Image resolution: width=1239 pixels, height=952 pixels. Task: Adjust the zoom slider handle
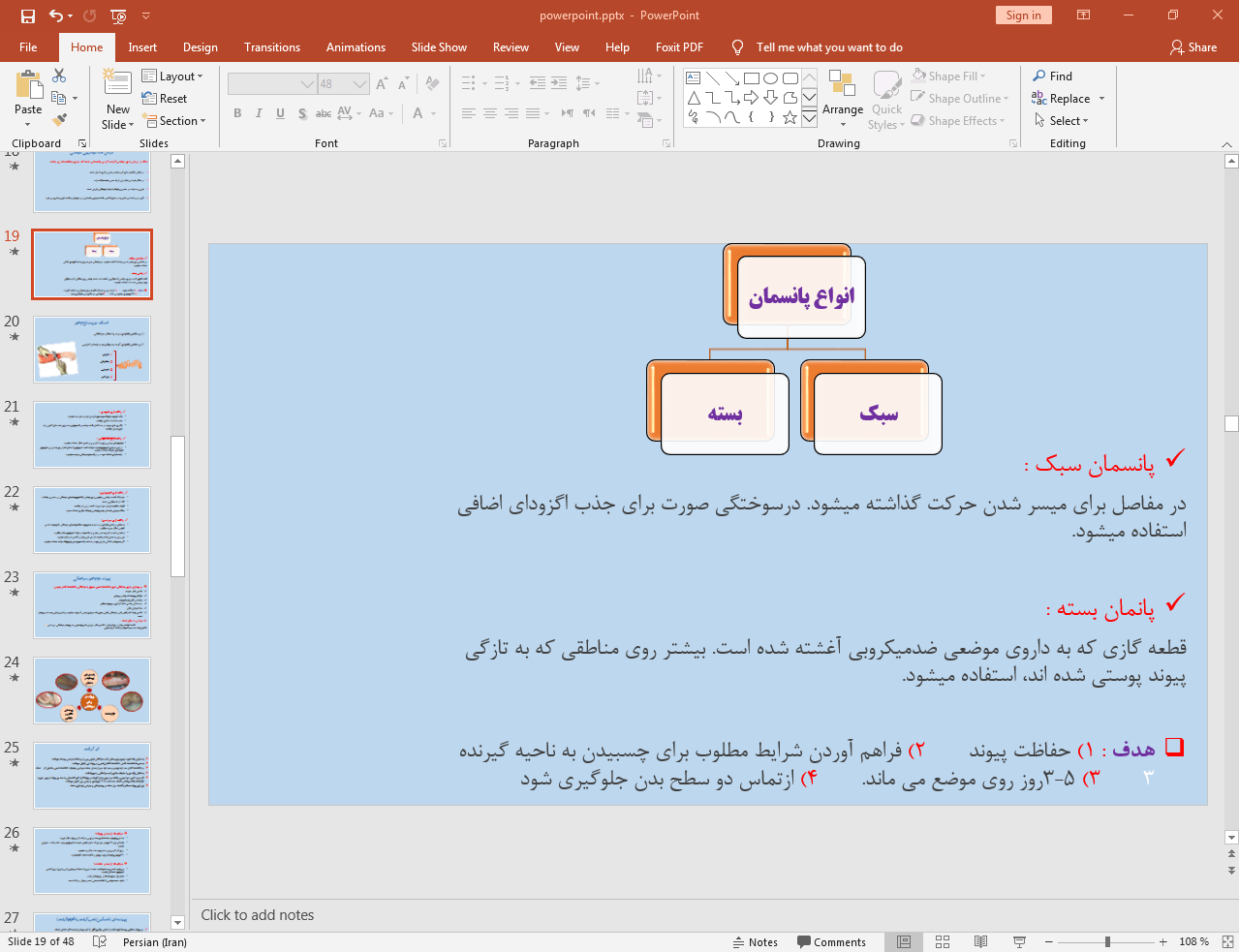point(1107,941)
